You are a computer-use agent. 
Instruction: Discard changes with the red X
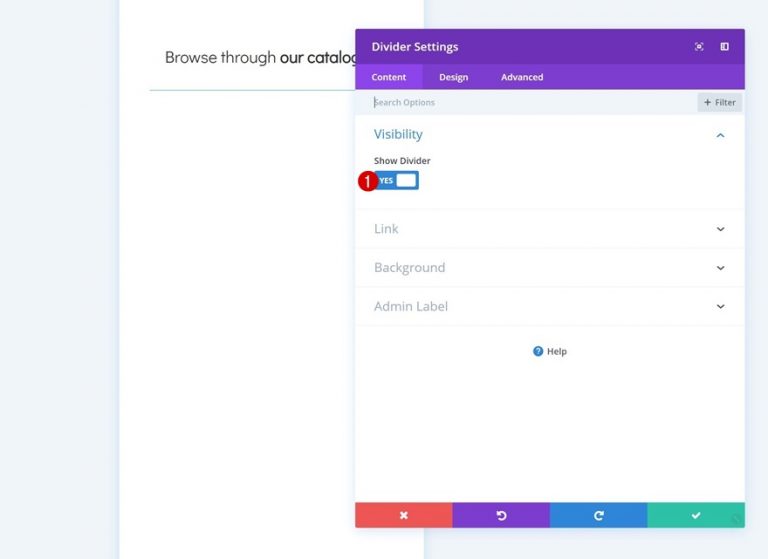(404, 515)
